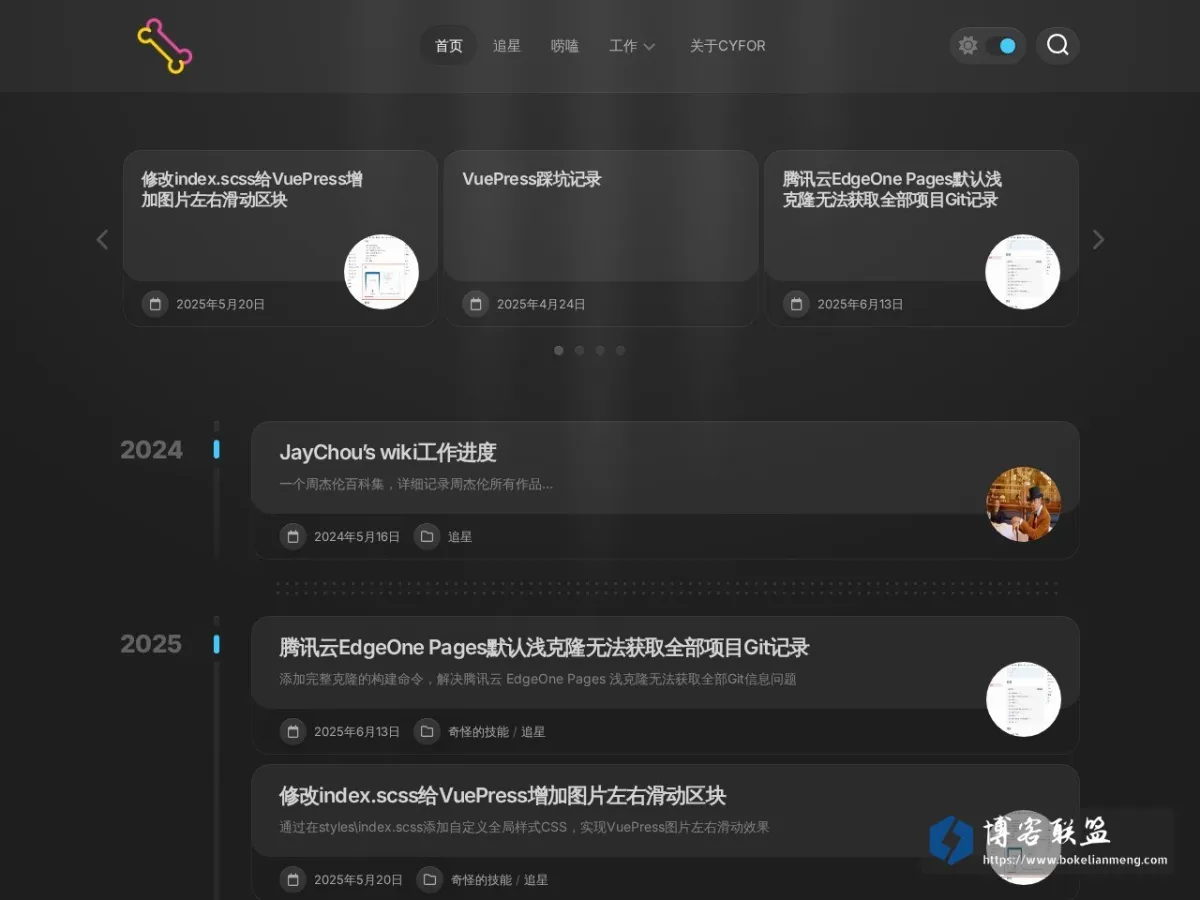The height and width of the screenshot is (900, 1200).
Task: Click date text 2025年4月24日
Action: (541, 304)
